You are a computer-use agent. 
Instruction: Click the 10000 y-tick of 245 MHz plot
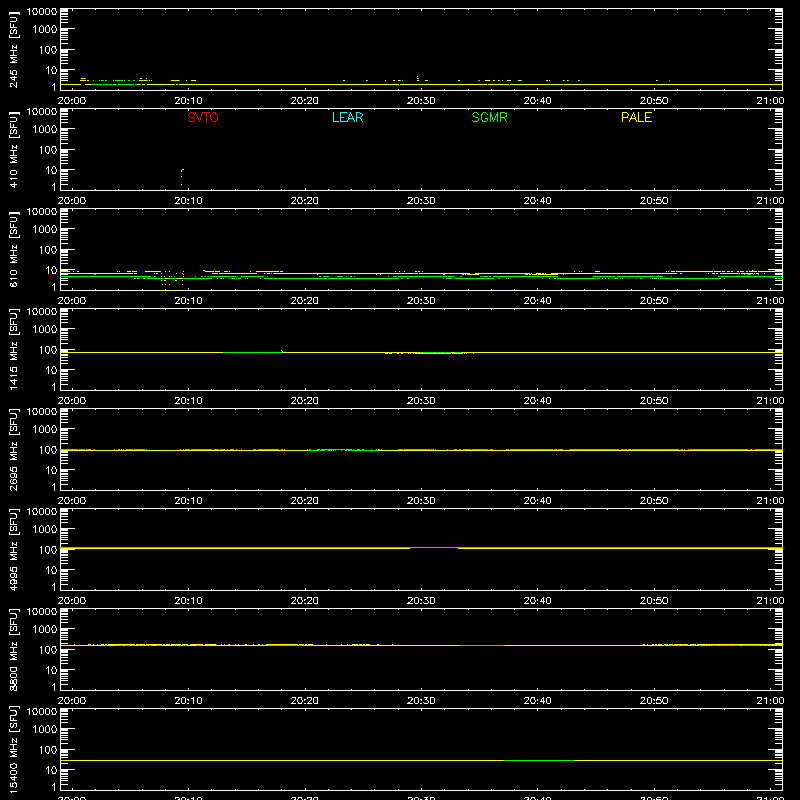(x=42, y=12)
